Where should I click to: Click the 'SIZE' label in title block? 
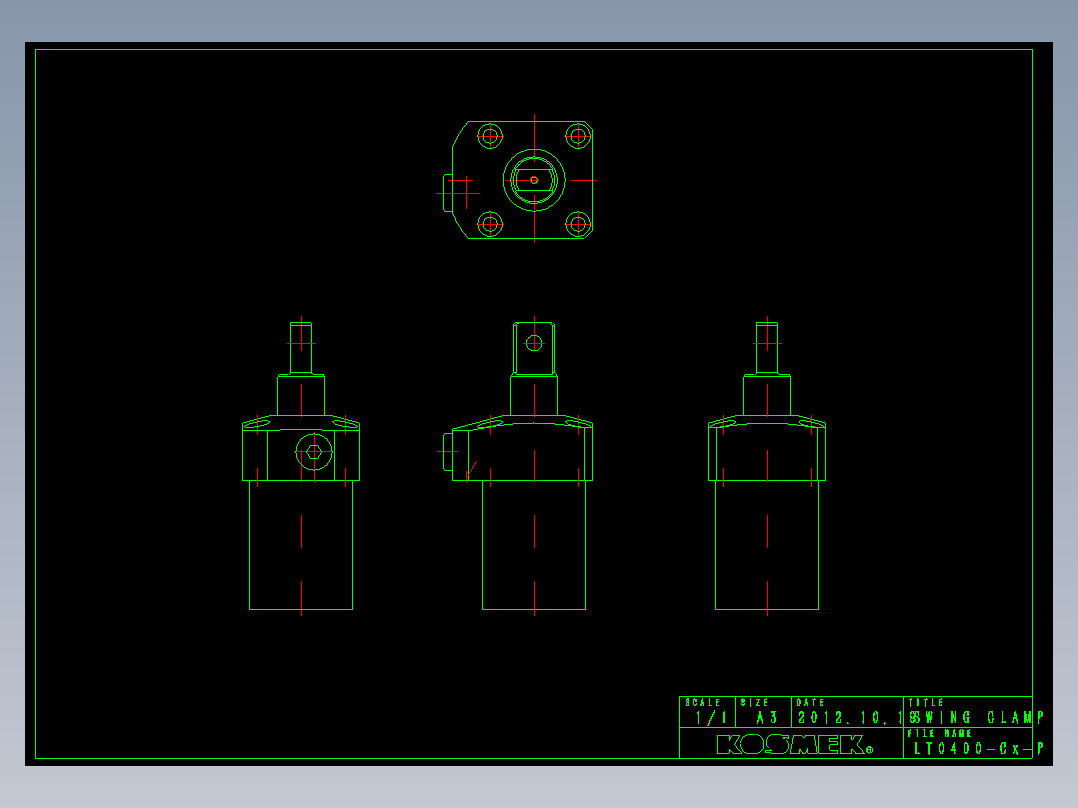[x=754, y=703]
